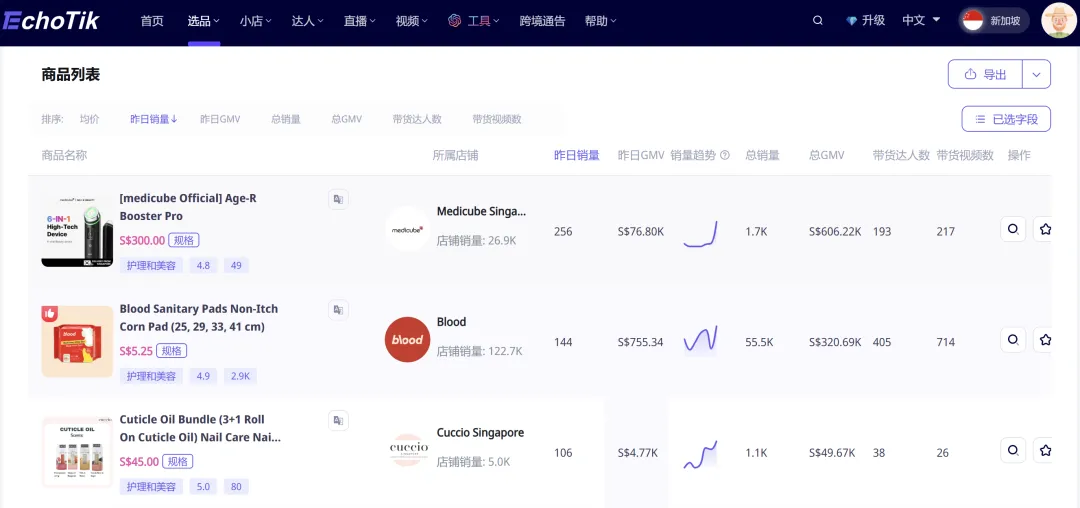Viewport: 1080px width, 508px height.
Task: Open Blood sanitary pads product thumbnail
Action: pos(77,341)
